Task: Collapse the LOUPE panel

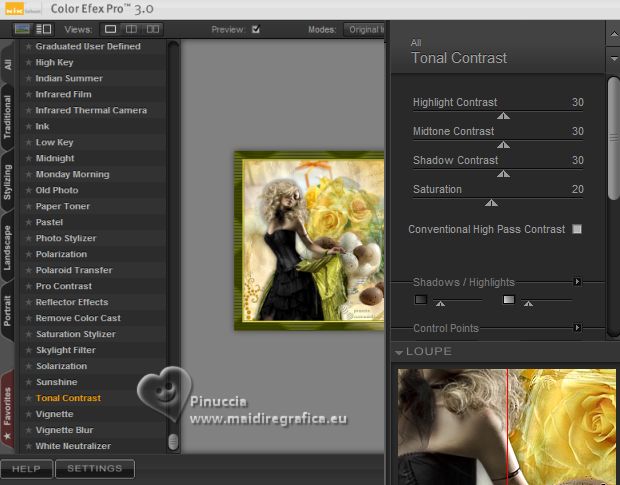Action: (x=399, y=352)
